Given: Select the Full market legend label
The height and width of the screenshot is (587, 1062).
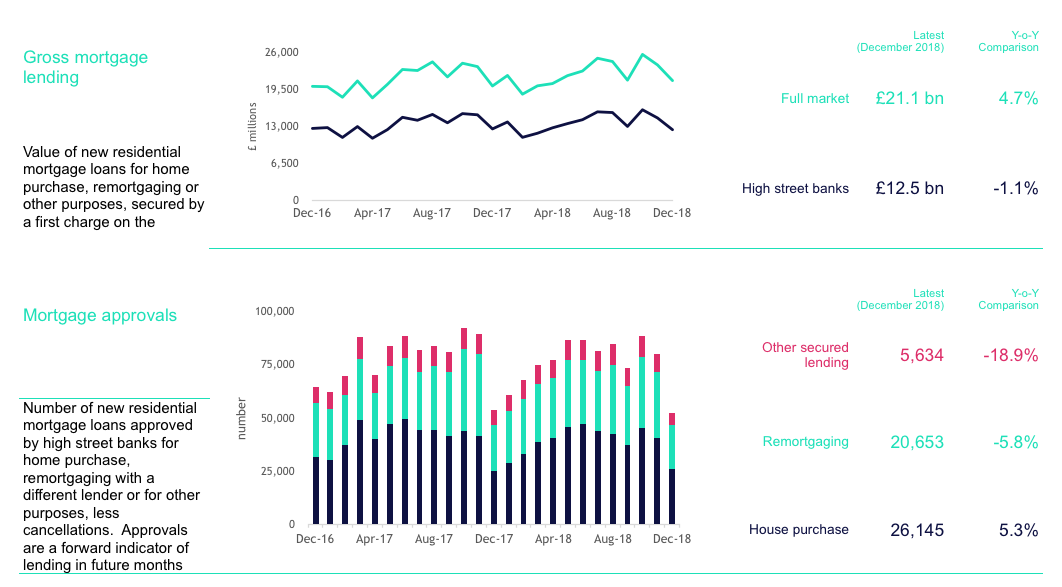Looking at the screenshot, I should click(815, 98).
